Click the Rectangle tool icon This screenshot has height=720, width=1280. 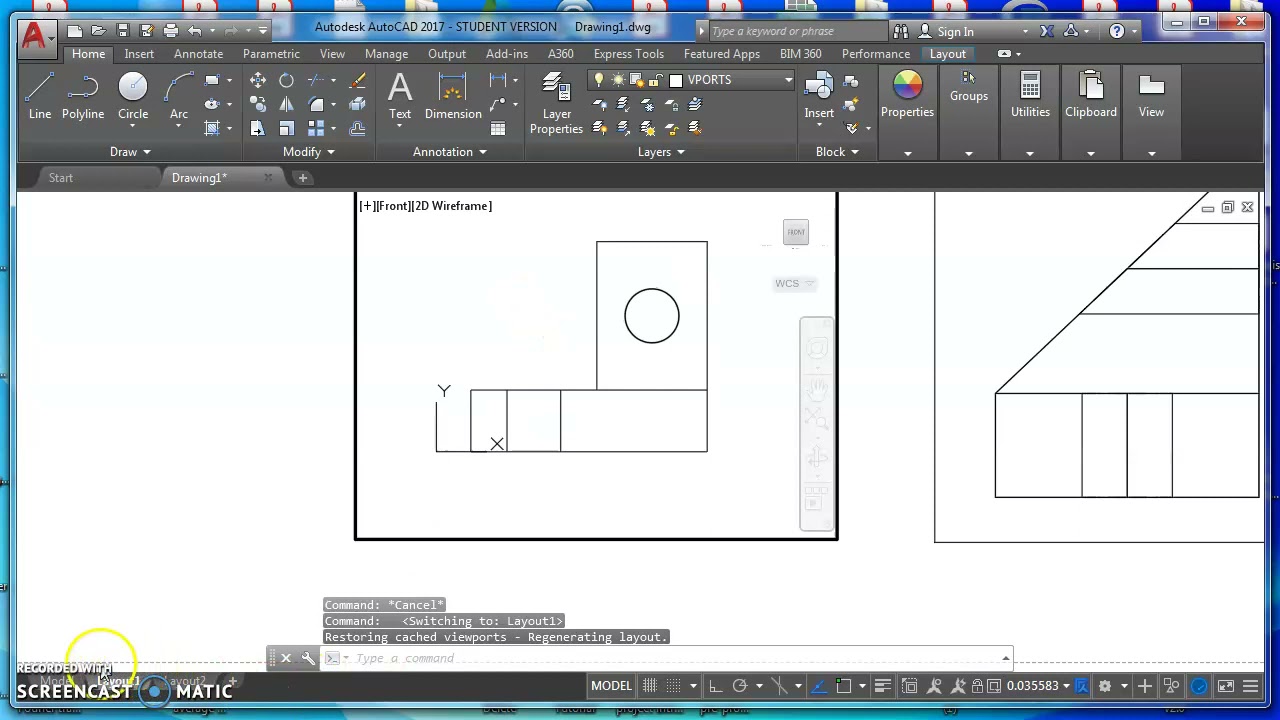(x=211, y=80)
